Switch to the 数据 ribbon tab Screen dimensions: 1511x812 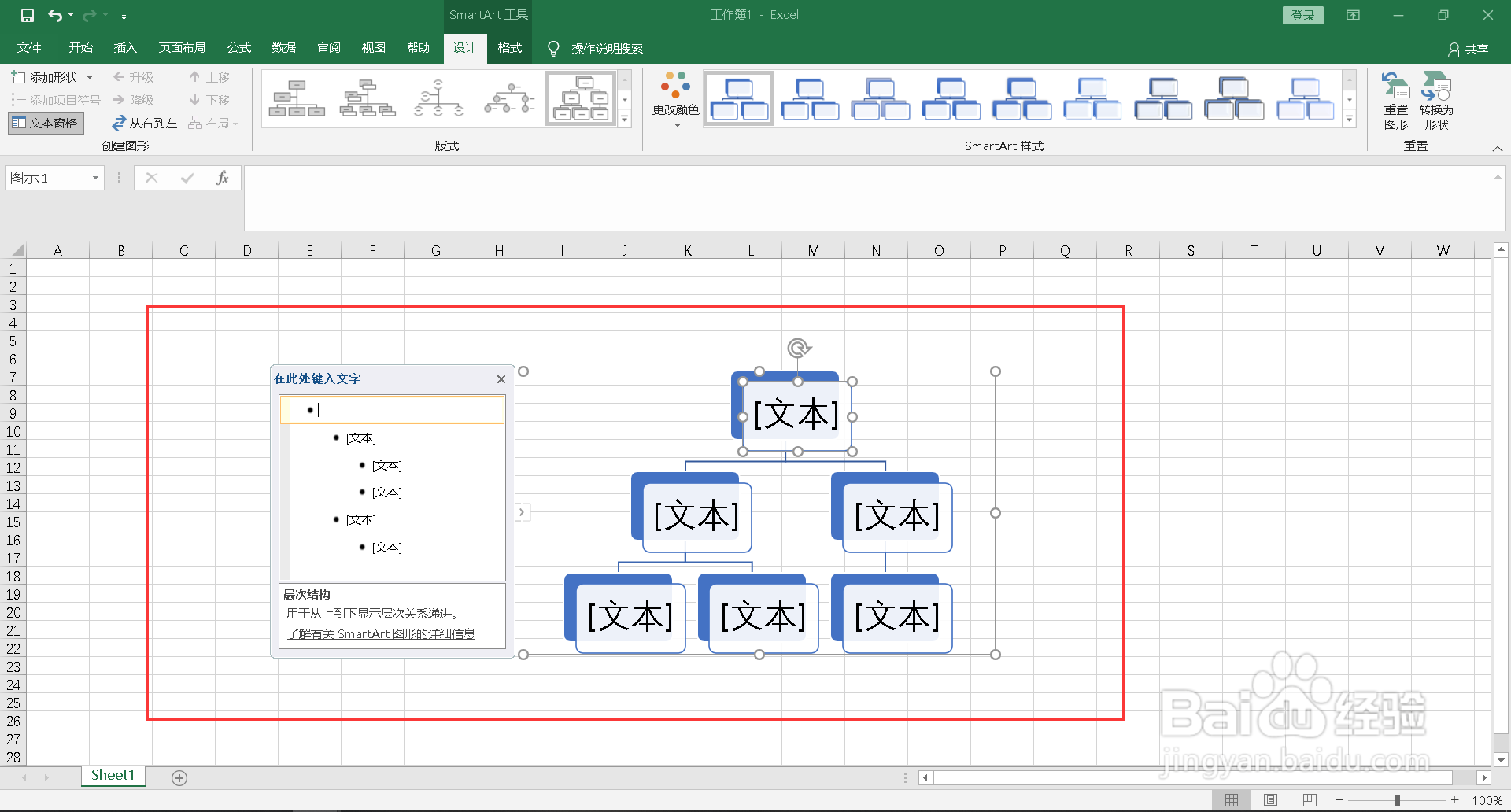(x=284, y=48)
